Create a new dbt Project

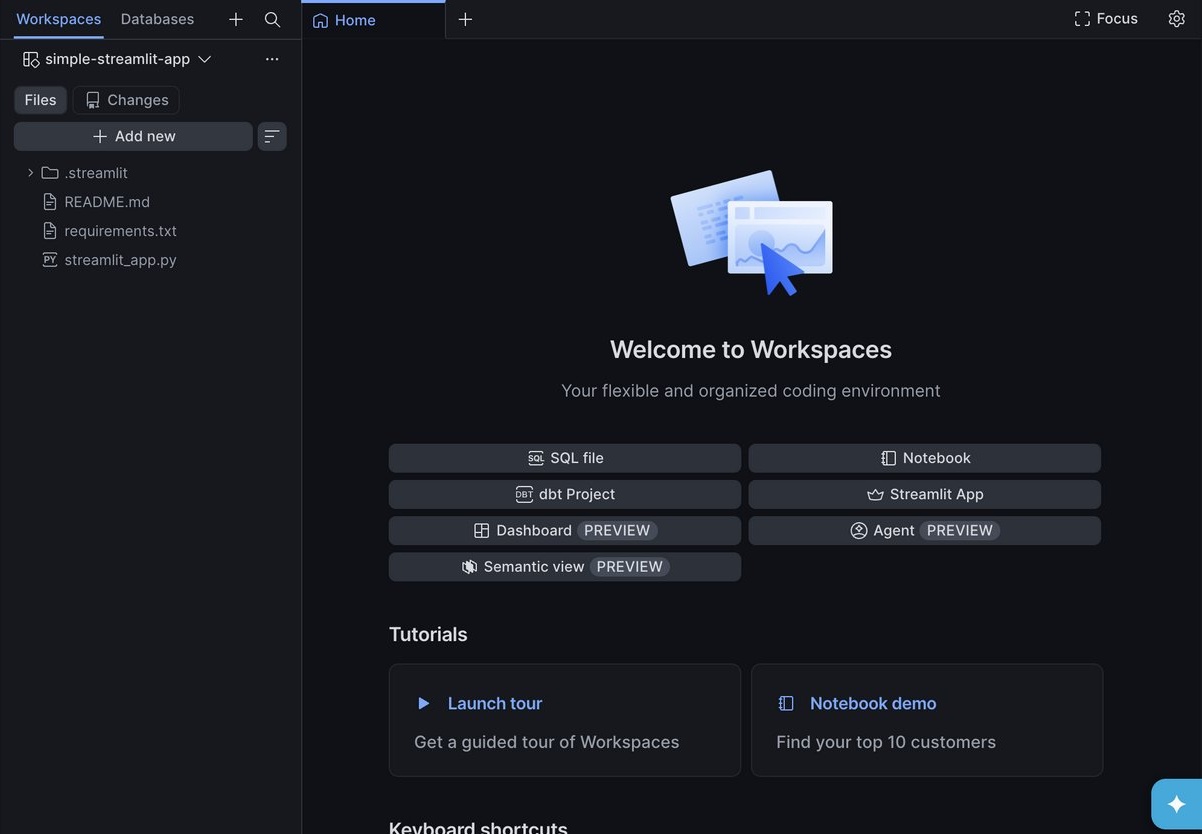[565, 494]
